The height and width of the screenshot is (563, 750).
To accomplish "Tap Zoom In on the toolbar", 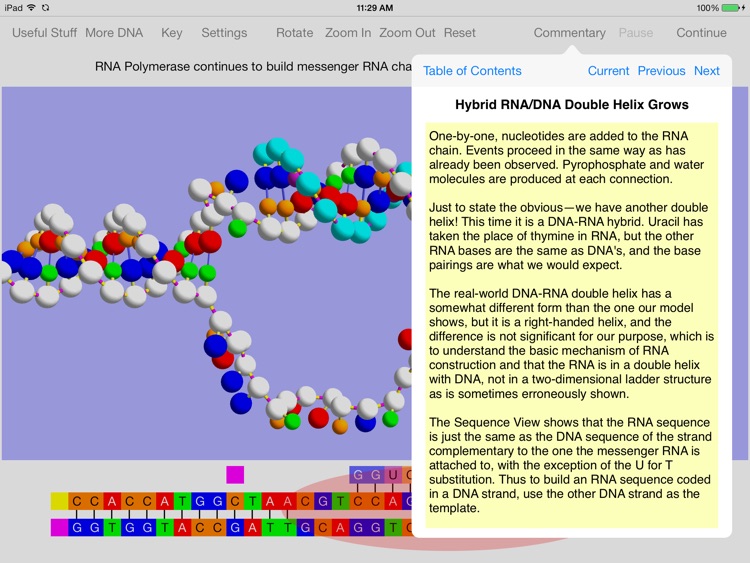I will (x=348, y=33).
